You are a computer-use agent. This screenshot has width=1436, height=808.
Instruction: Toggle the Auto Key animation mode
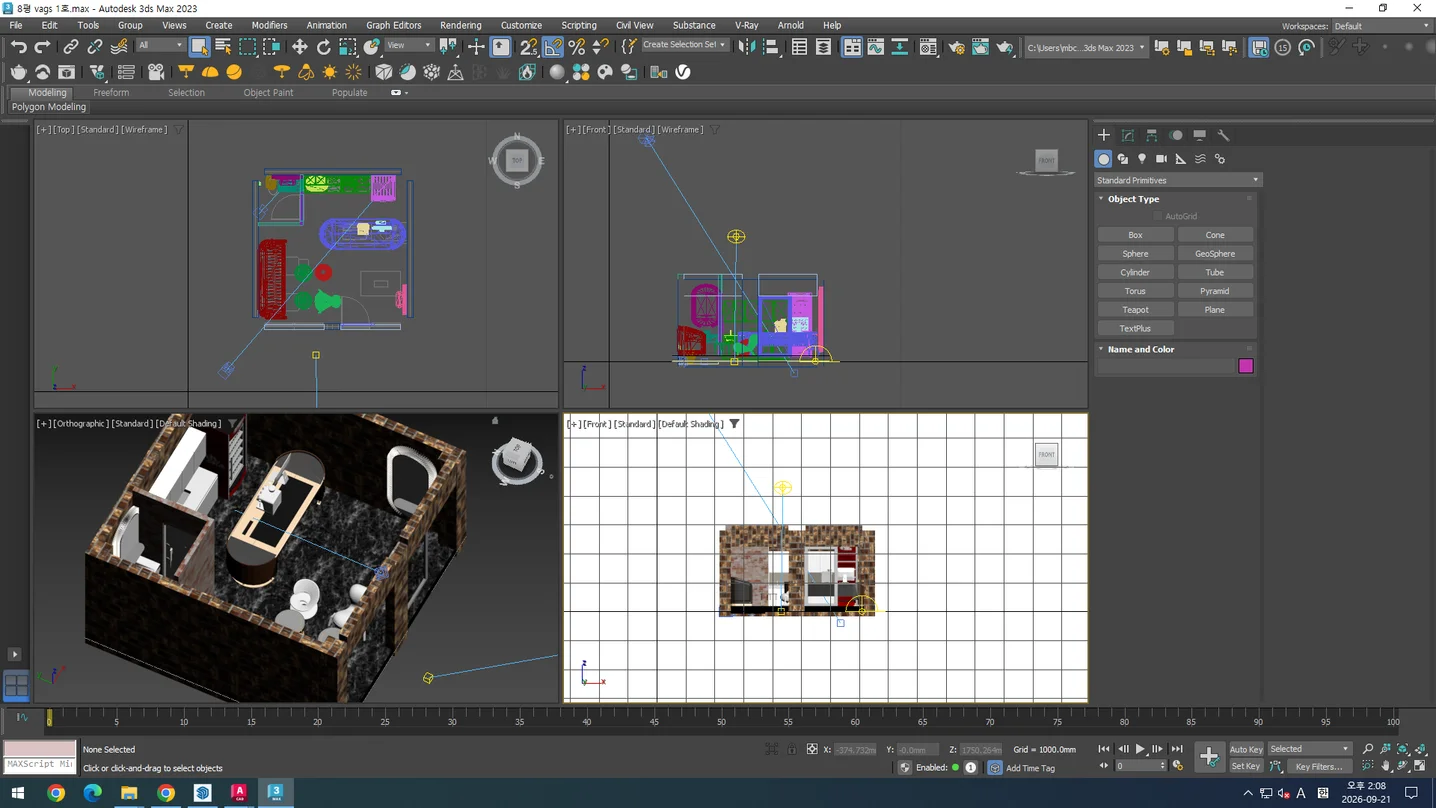point(1246,749)
